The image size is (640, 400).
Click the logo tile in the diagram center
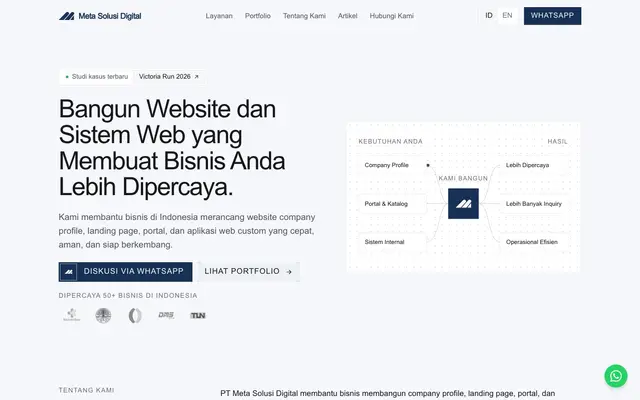(463, 204)
